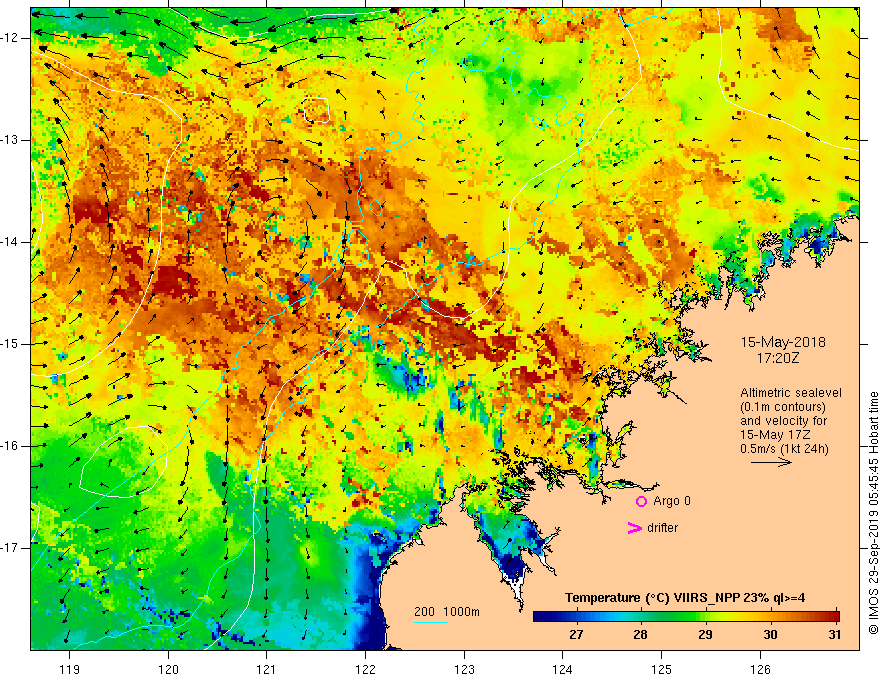
Task: Click latitude axis label -17
Action: (10, 548)
